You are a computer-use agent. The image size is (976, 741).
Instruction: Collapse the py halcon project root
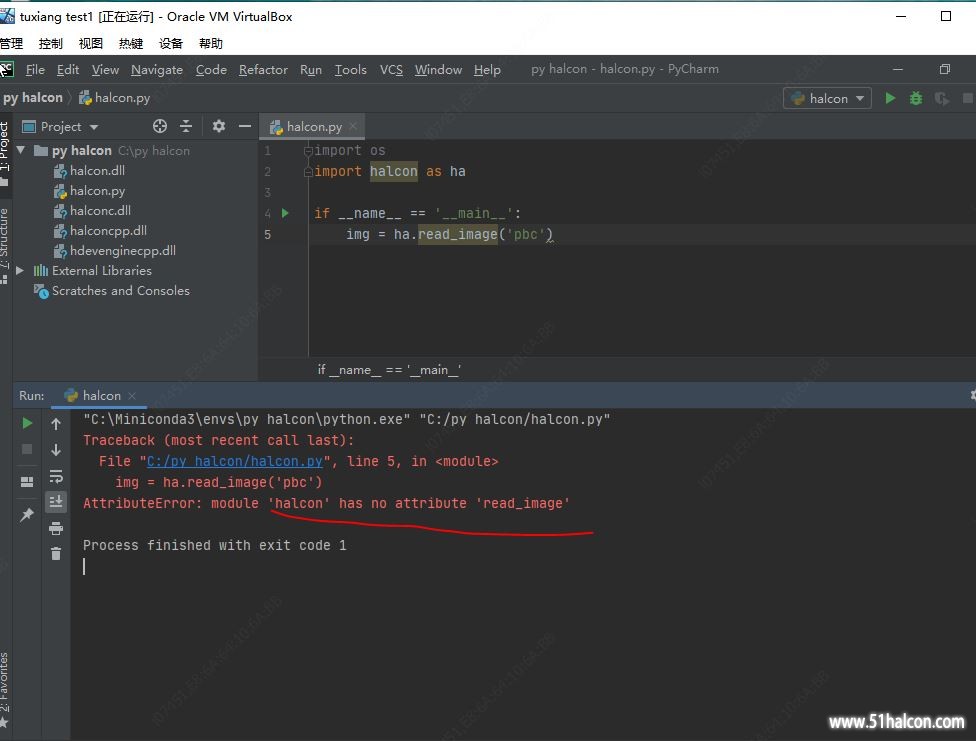pos(21,150)
